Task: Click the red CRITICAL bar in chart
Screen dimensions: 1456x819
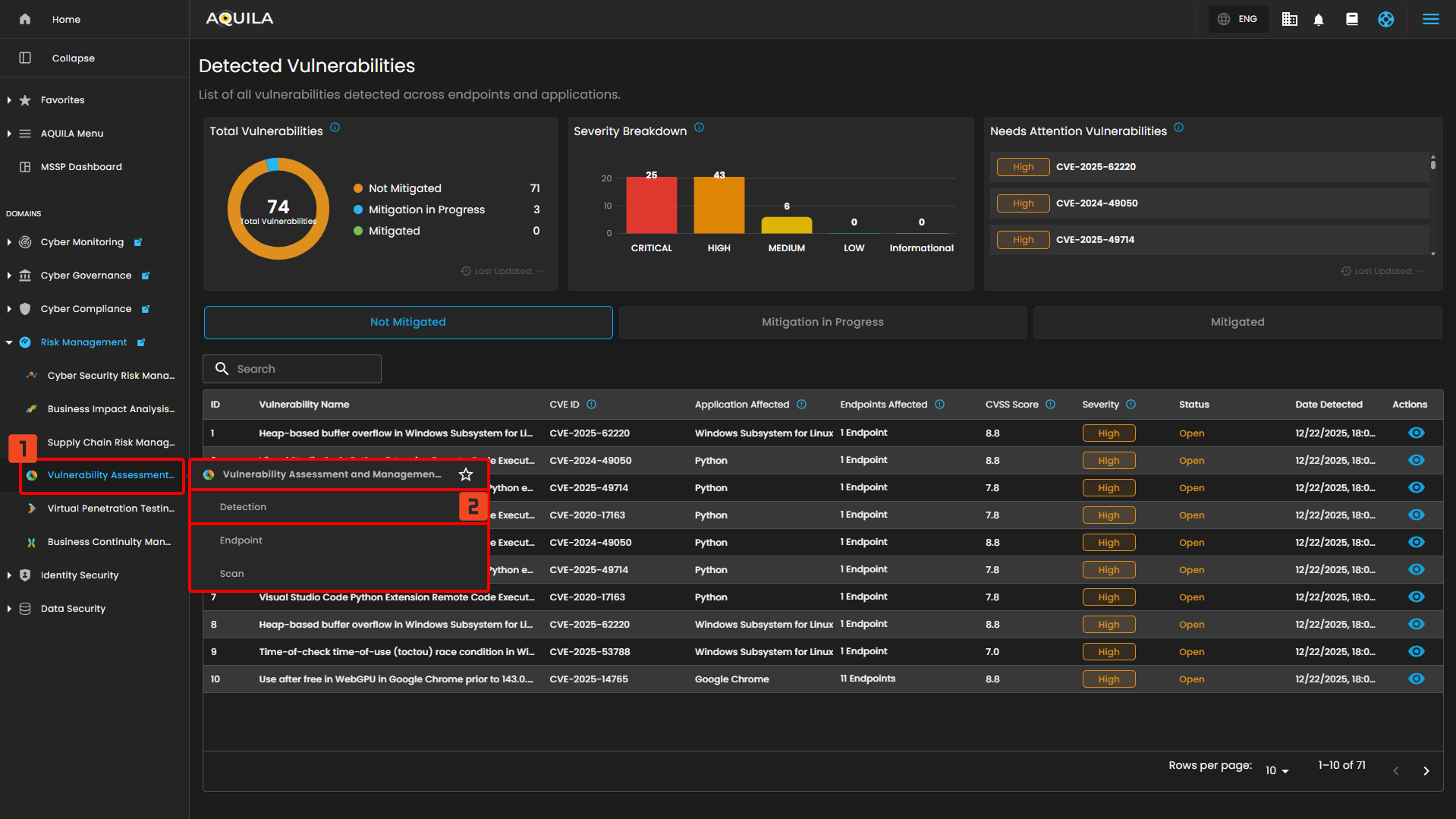Action: (651, 205)
